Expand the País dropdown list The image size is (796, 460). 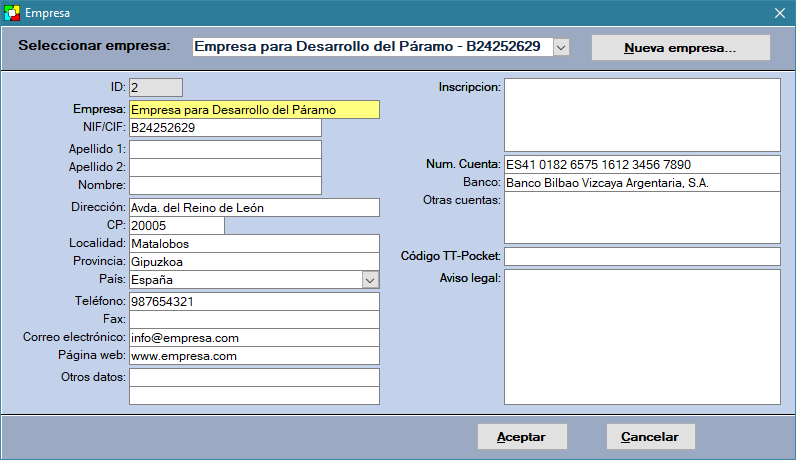(370, 280)
